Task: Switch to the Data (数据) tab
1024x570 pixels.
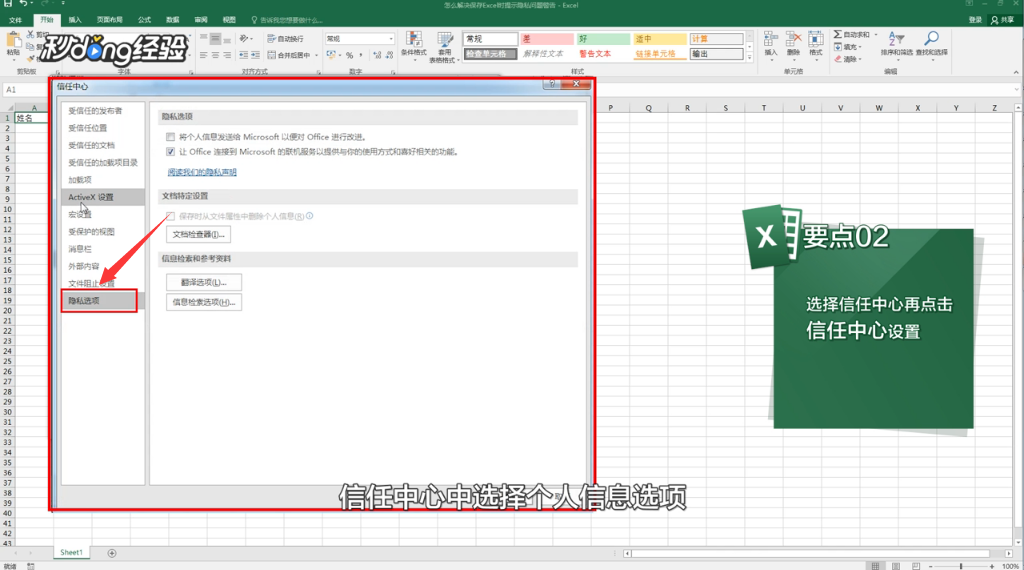Action: point(172,20)
